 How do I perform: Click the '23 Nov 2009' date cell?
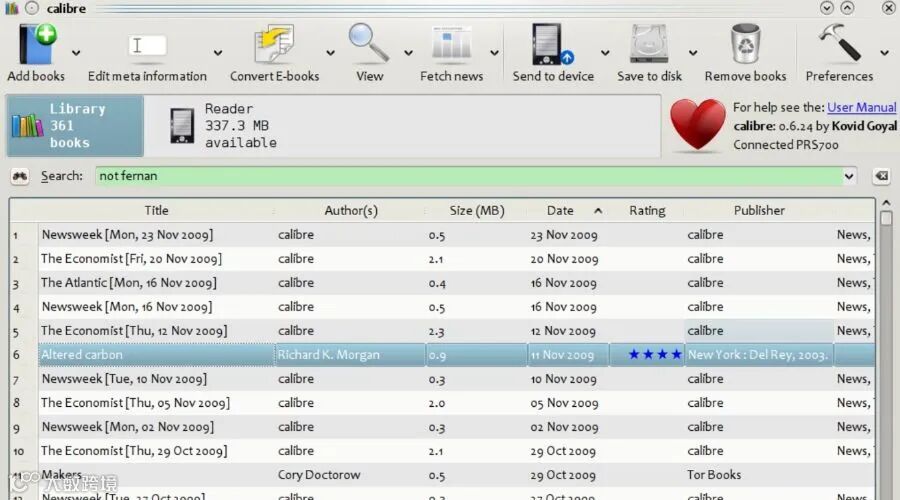coord(568,235)
